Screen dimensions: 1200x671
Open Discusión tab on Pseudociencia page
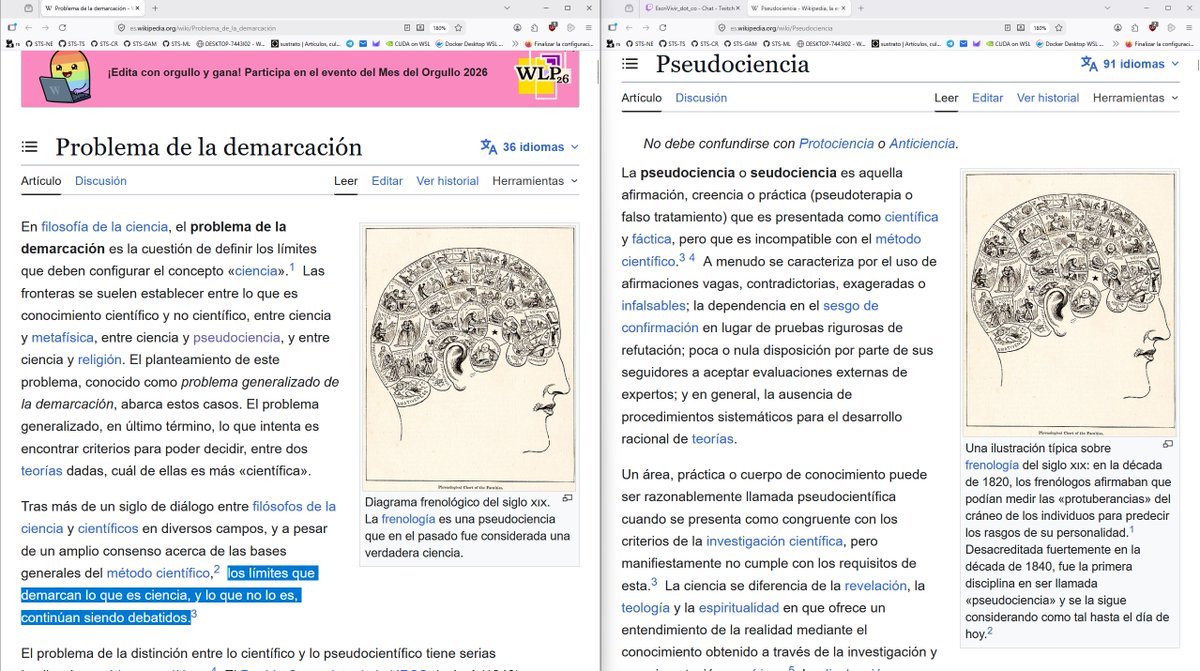pos(701,97)
